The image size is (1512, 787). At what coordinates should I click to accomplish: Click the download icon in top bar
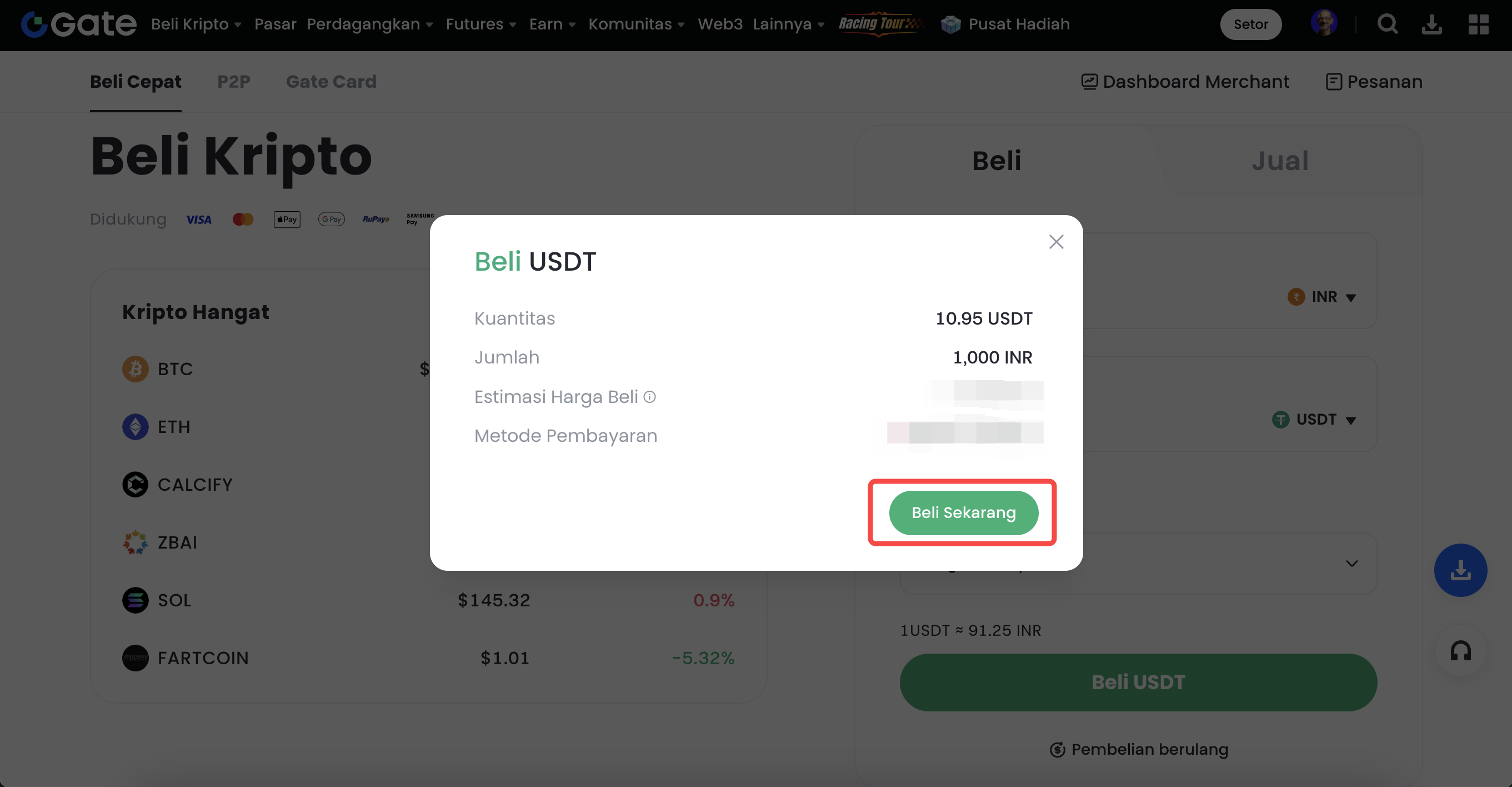click(1431, 24)
